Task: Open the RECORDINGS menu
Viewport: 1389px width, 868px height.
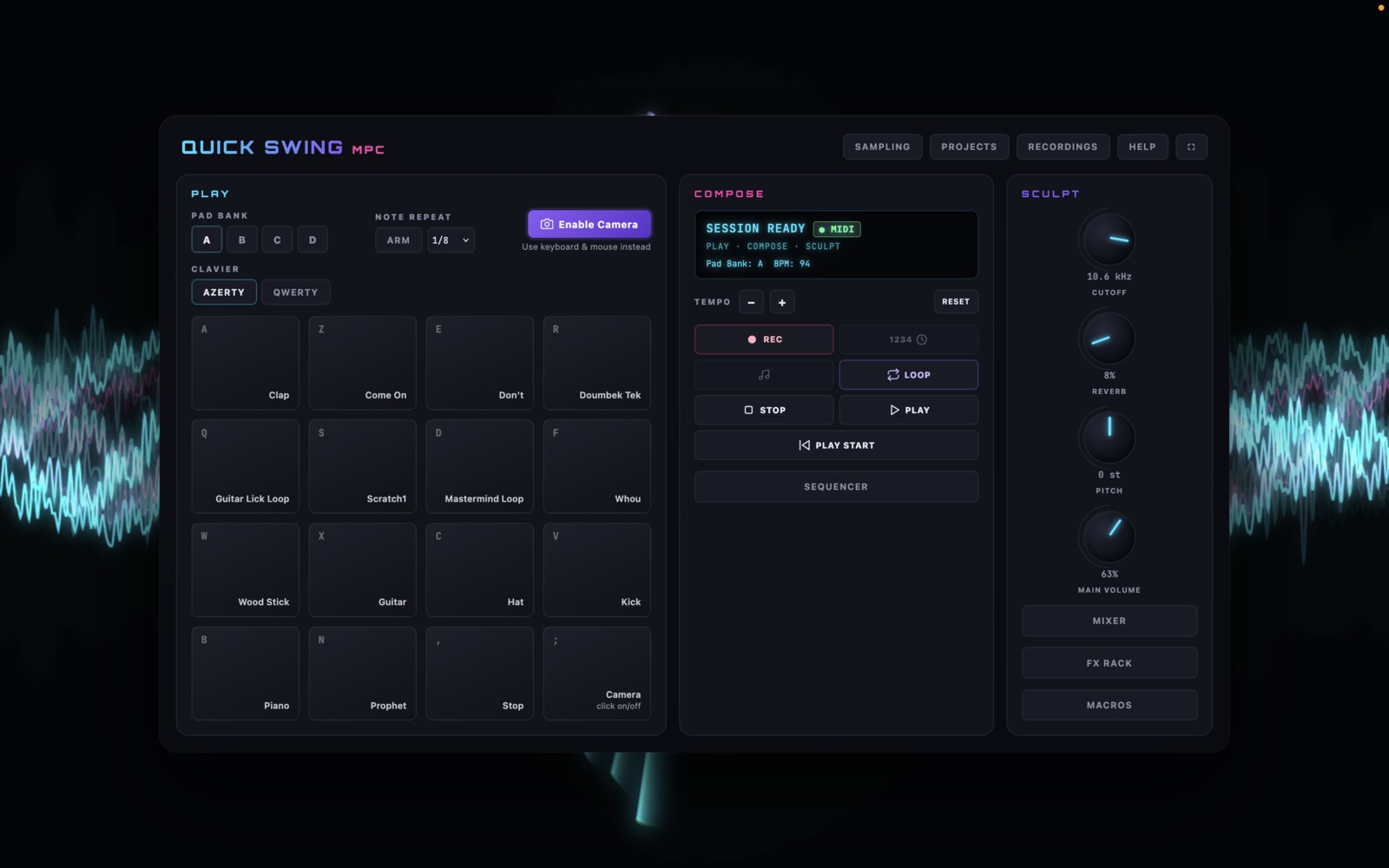Action: [x=1063, y=147]
